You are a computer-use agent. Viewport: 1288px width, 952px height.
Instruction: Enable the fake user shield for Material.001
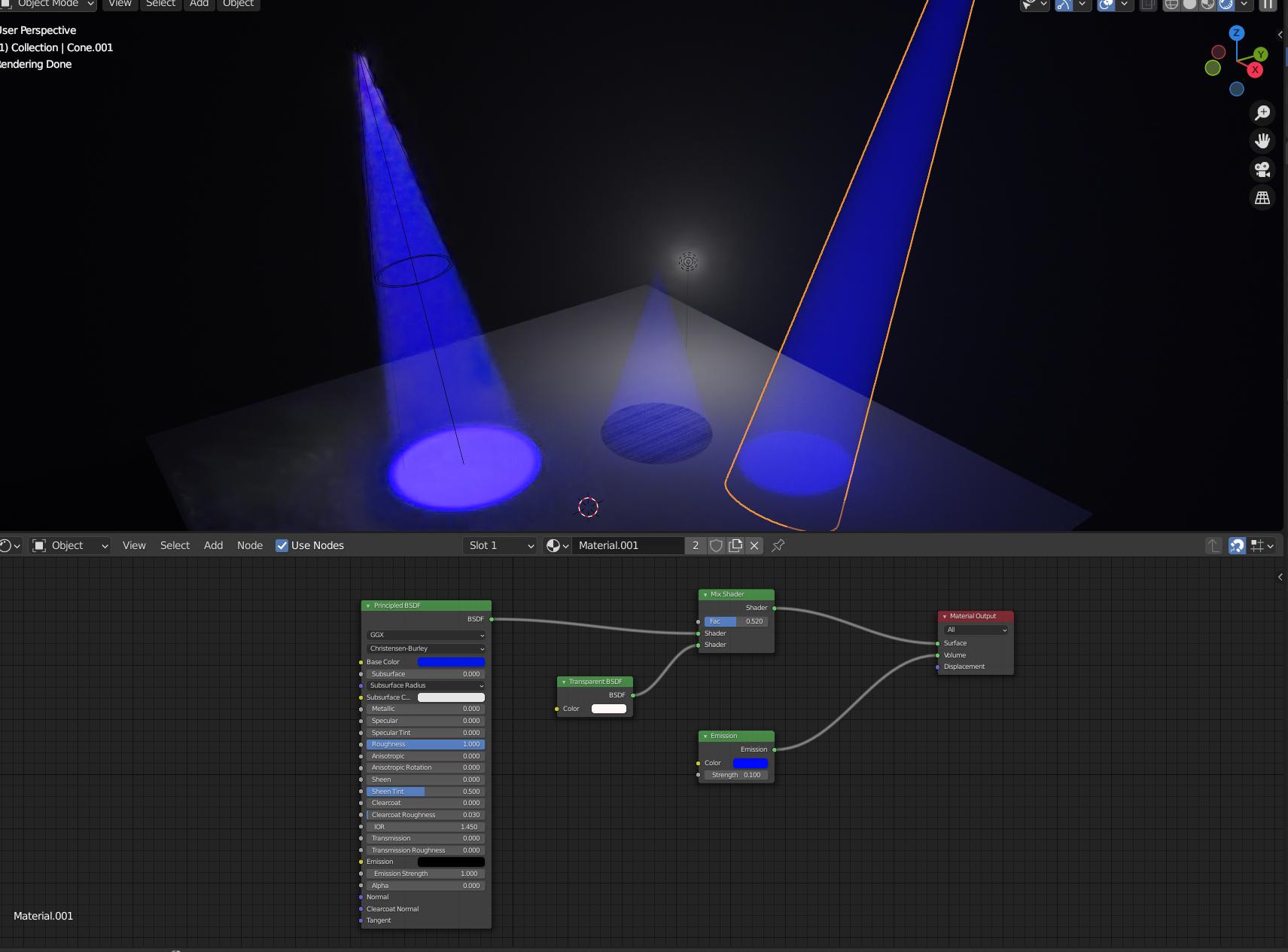pyautogui.click(x=714, y=545)
